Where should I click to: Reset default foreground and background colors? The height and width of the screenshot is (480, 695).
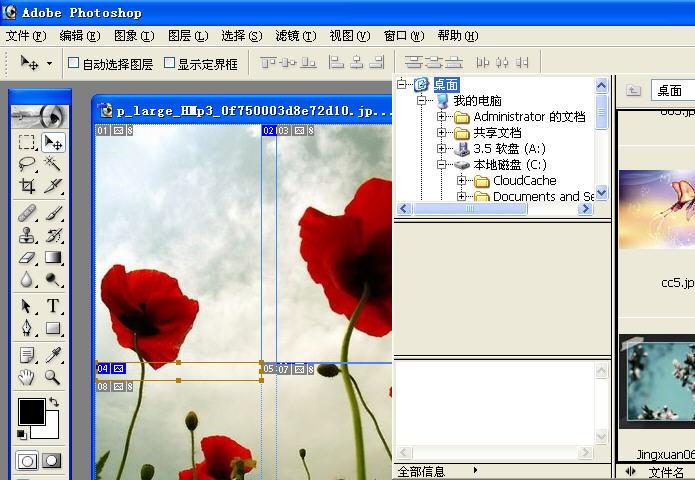tap(21, 434)
